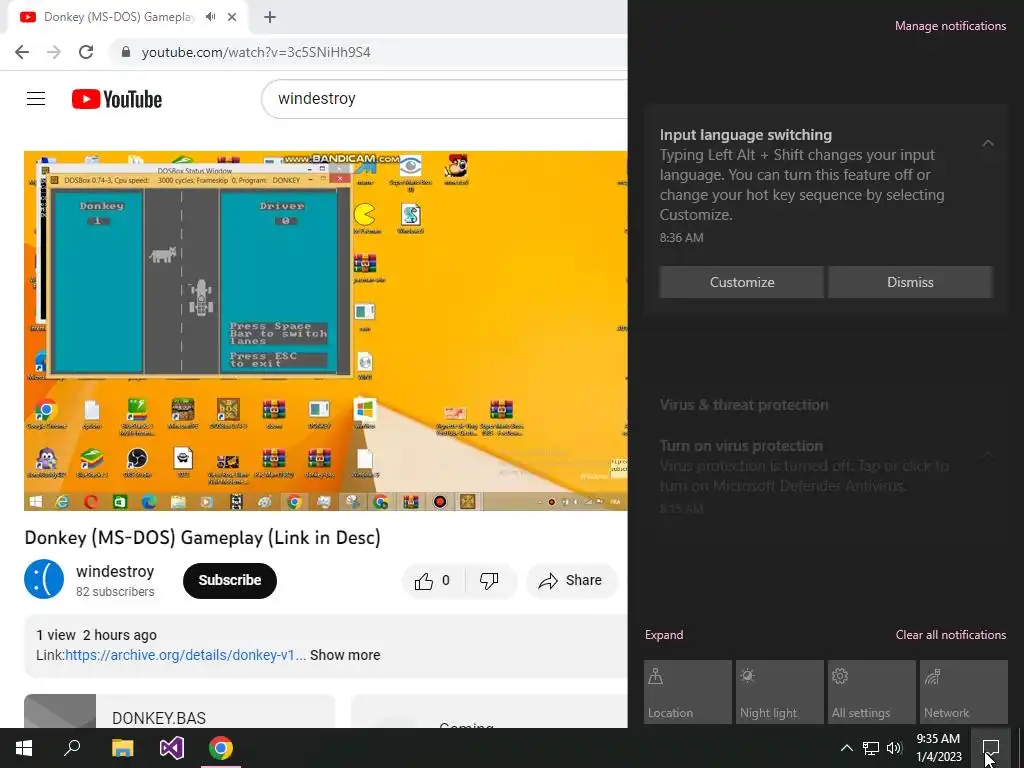Click Customize on the language notification
The height and width of the screenshot is (768, 1024).
(742, 282)
